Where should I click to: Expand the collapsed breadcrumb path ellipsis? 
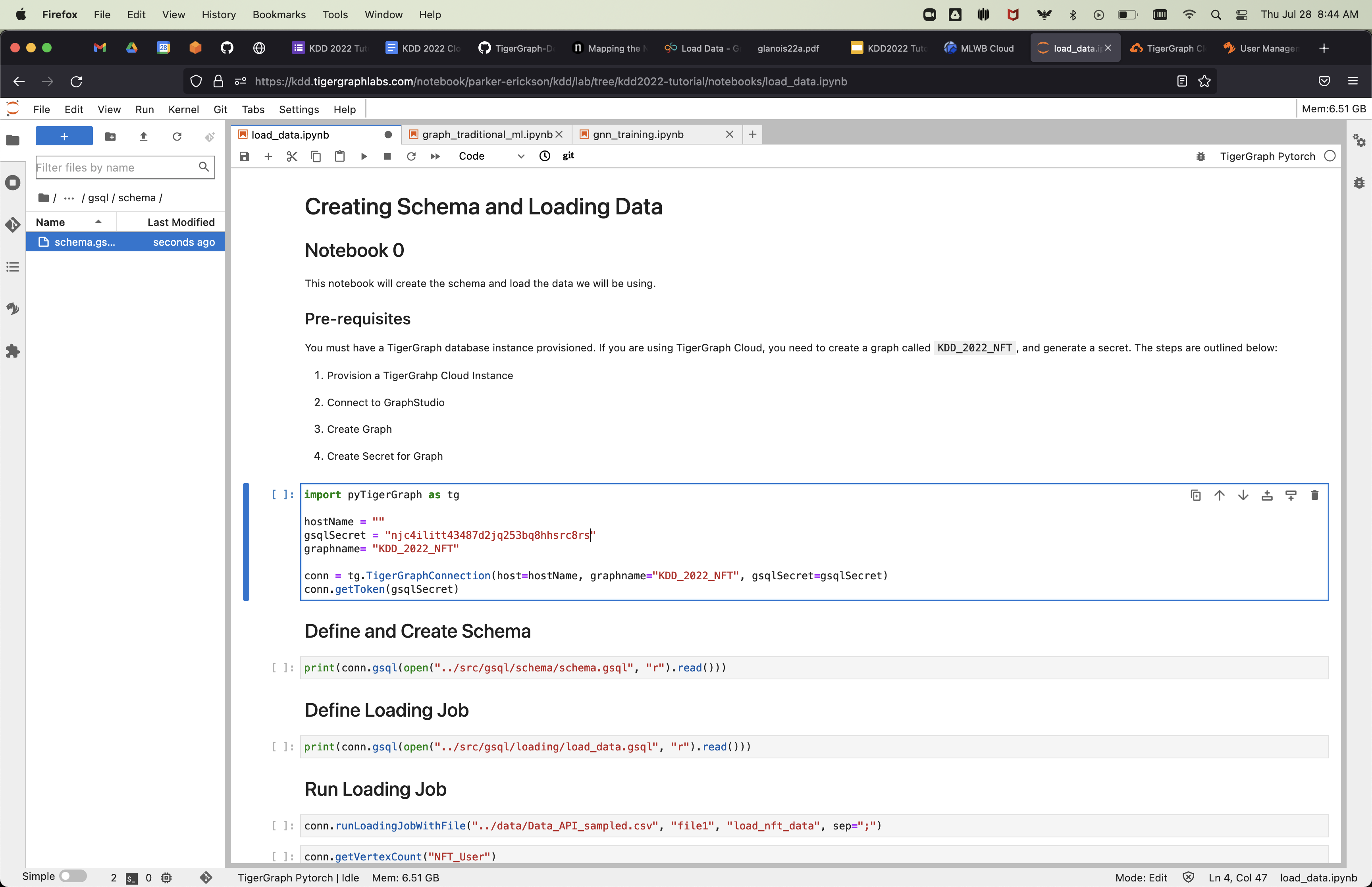tap(69, 198)
